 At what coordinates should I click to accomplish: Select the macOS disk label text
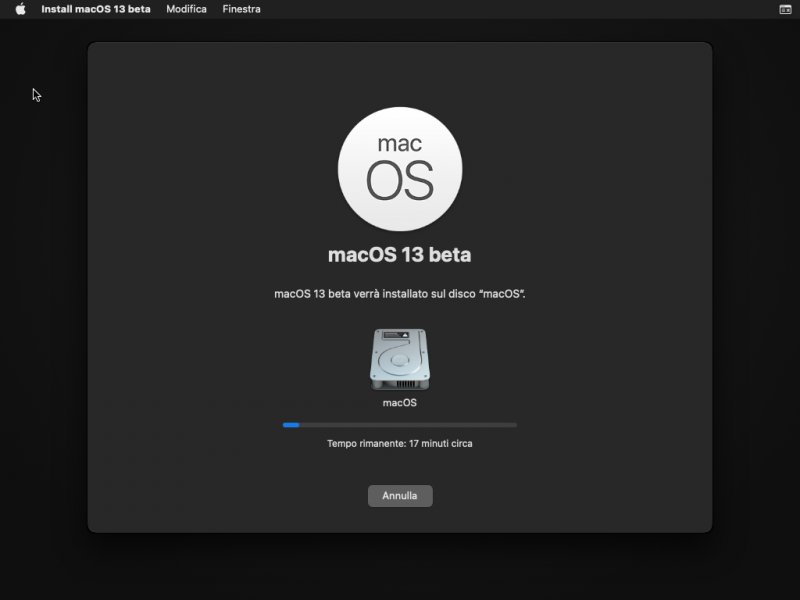tap(400, 401)
